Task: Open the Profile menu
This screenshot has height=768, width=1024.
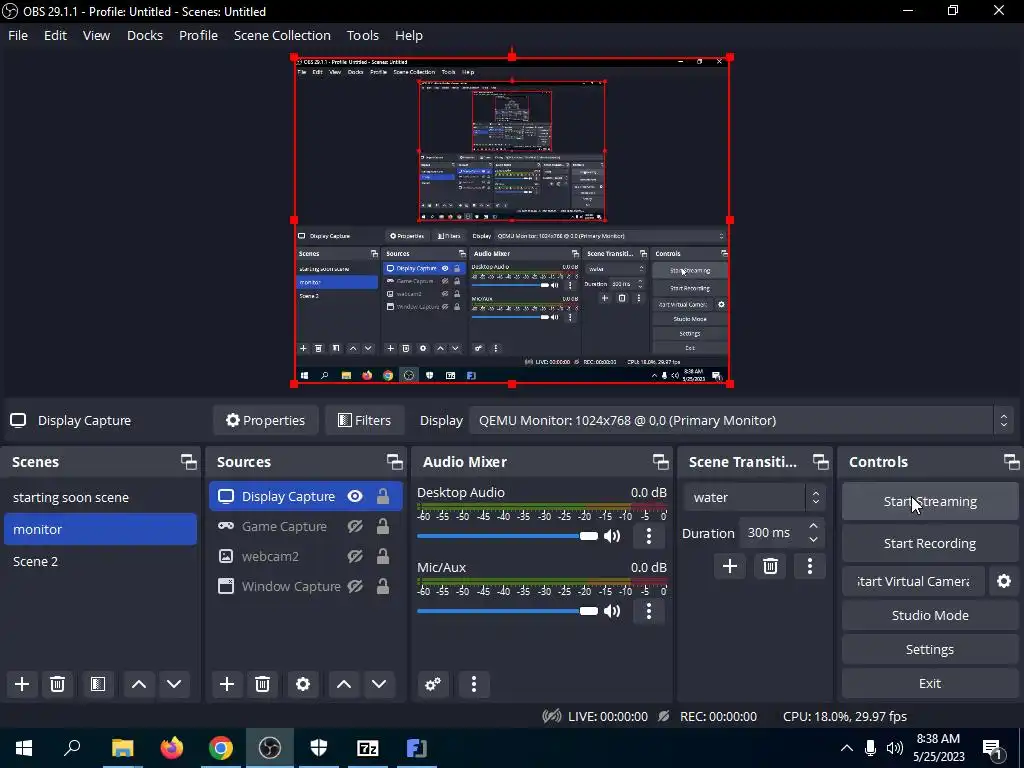Action: [x=198, y=35]
